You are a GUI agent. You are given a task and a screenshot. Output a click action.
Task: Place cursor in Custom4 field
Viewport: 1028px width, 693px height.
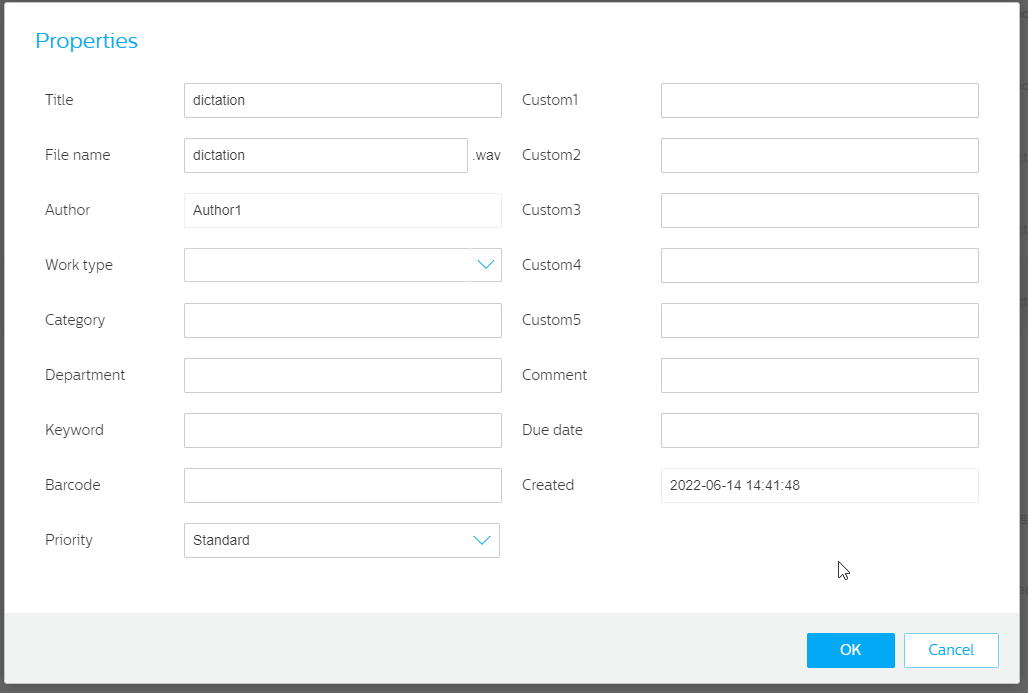pyautogui.click(x=820, y=266)
